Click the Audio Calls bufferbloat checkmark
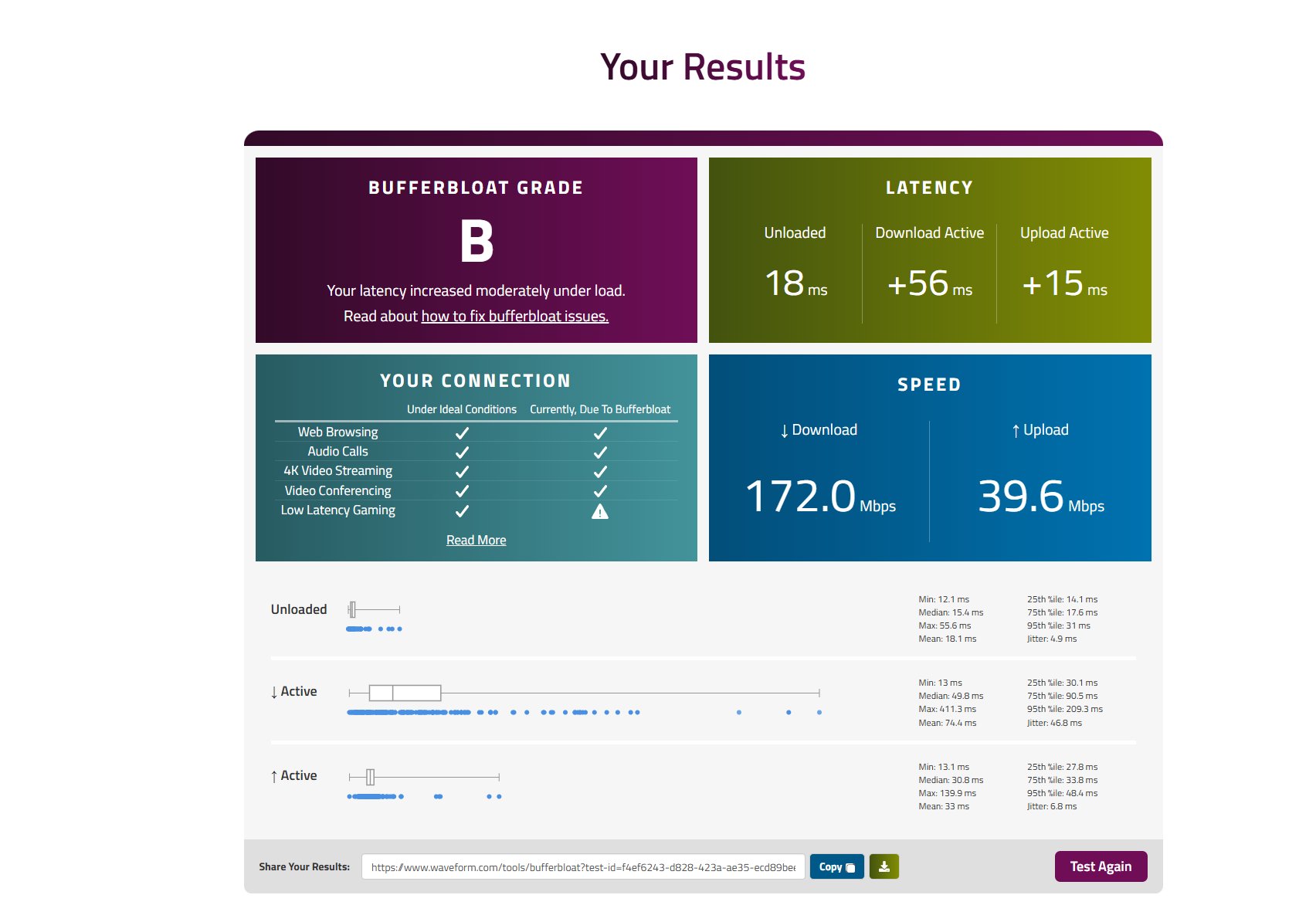 601,452
